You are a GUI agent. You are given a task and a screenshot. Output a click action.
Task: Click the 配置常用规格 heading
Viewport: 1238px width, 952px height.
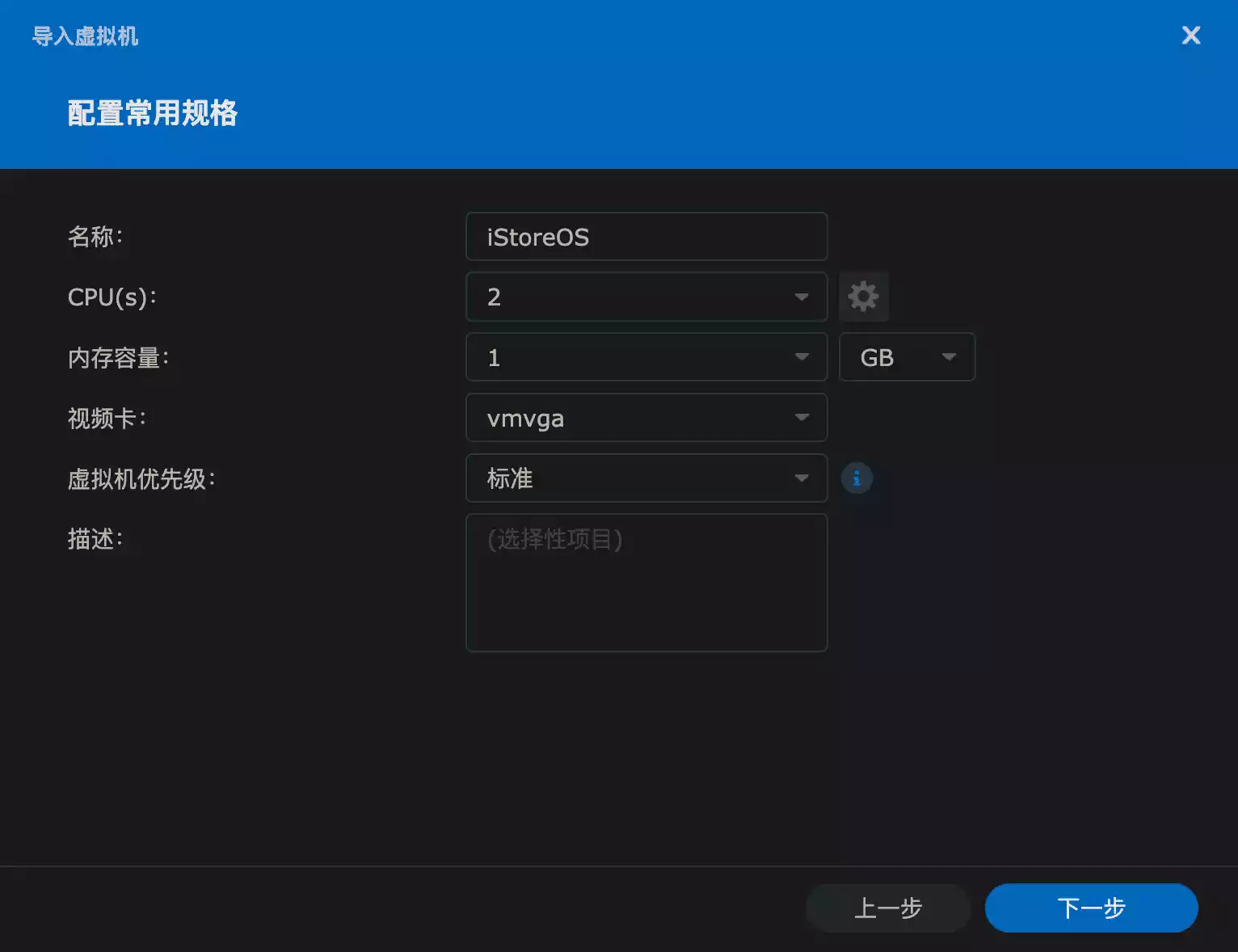[x=152, y=113]
